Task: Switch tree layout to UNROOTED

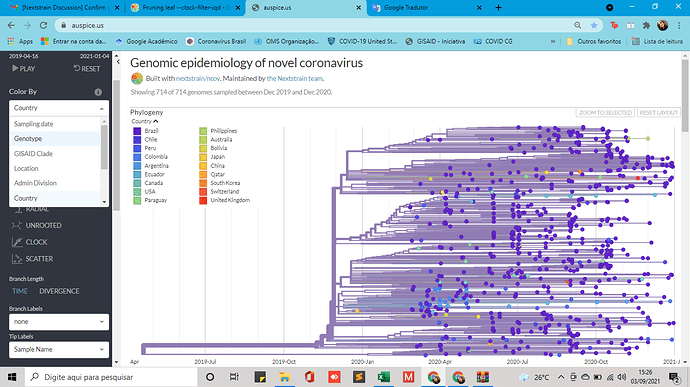Action: (37, 225)
